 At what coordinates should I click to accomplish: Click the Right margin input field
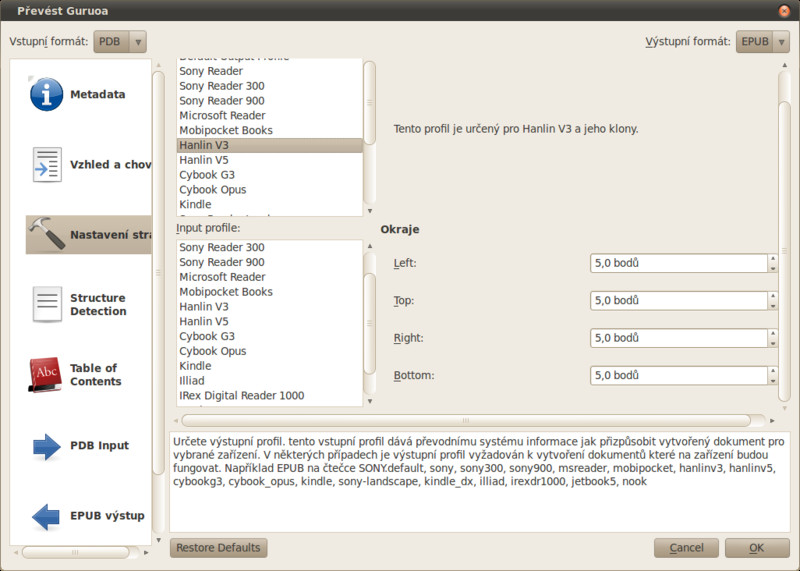(x=678, y=338)
